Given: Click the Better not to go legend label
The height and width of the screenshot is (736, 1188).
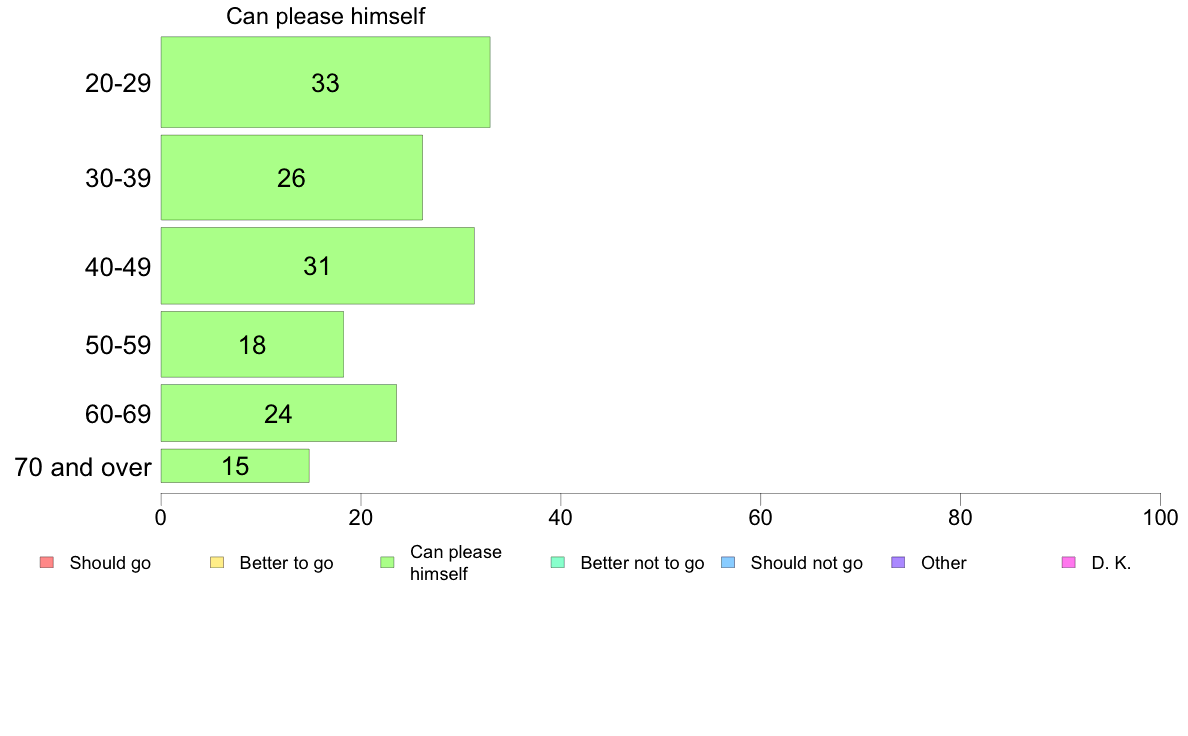Looking at the screenshot, I should 642,563.
